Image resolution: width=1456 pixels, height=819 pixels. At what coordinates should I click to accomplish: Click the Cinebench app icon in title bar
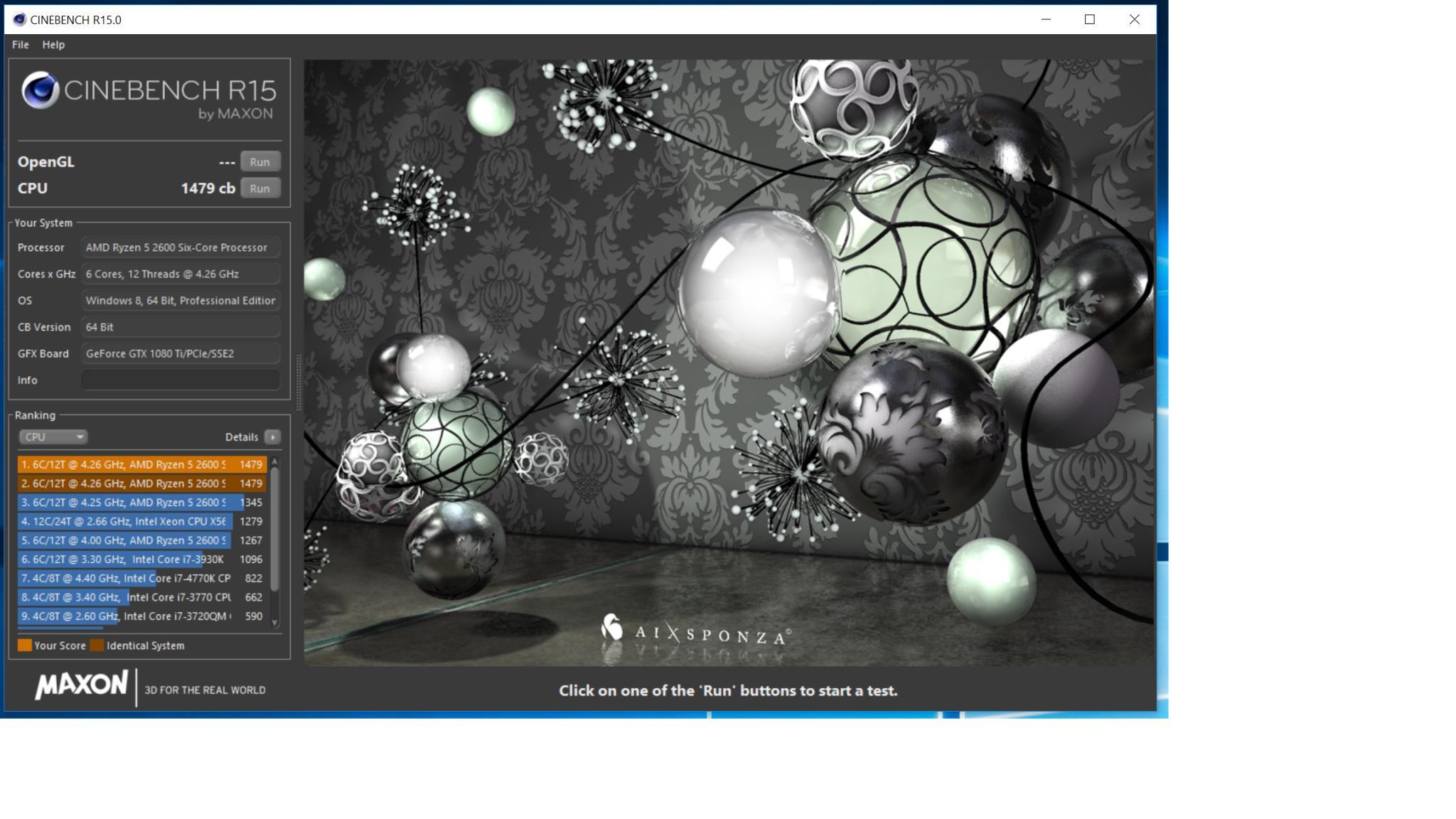click(19, 19)
